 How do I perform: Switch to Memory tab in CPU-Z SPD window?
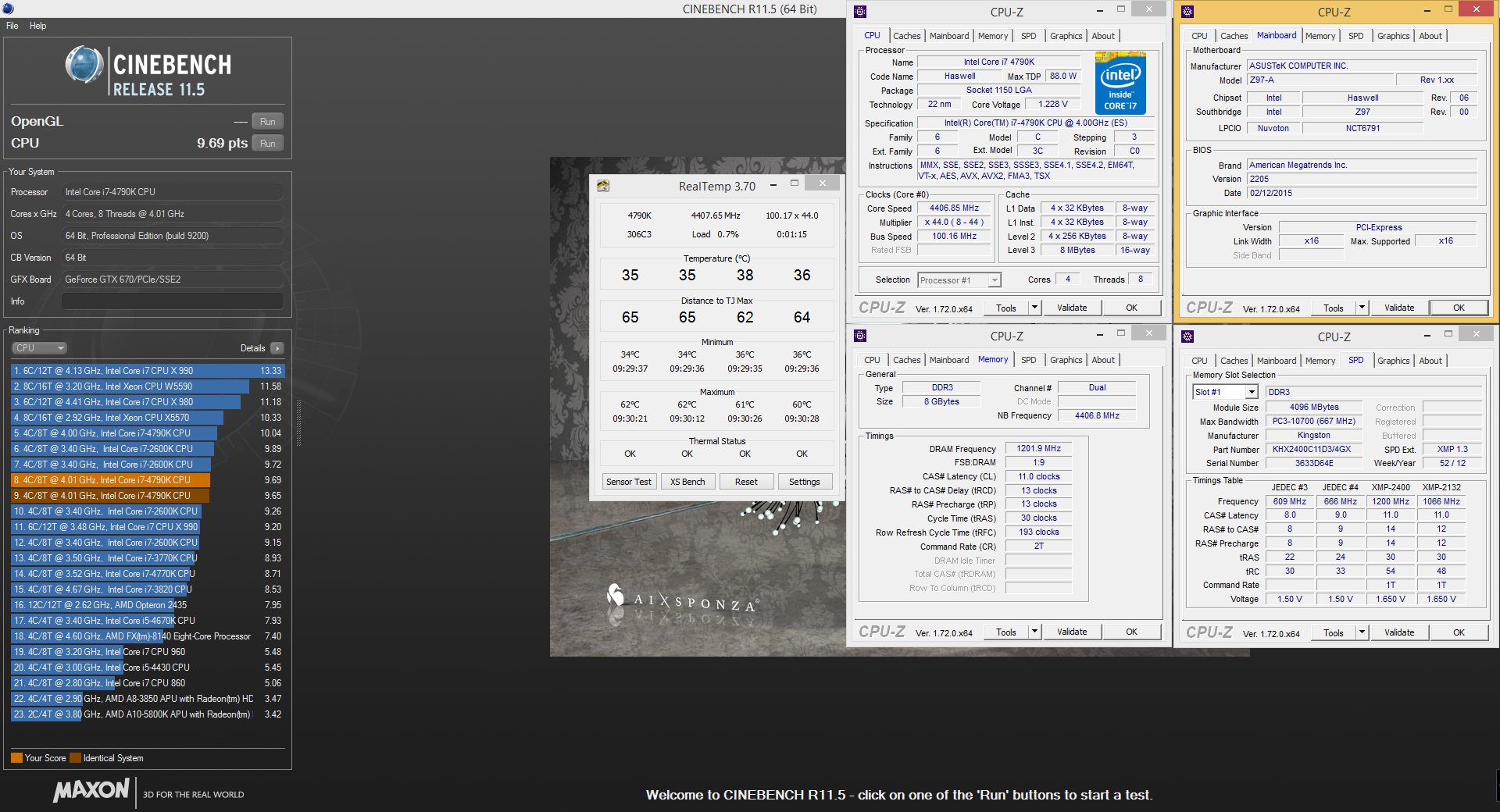click(x=1320, y=361)
